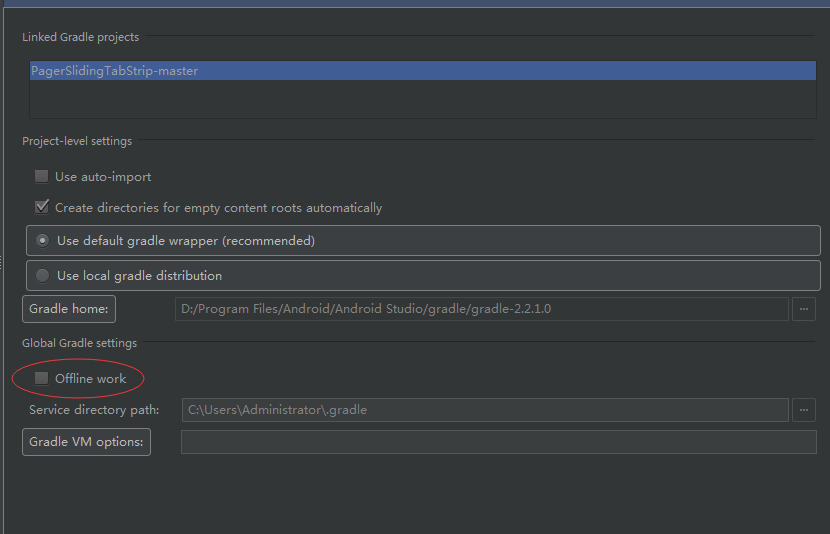830x534 pixels.
Task: Click into the Gradle VM options field
Action: [499, 442]
